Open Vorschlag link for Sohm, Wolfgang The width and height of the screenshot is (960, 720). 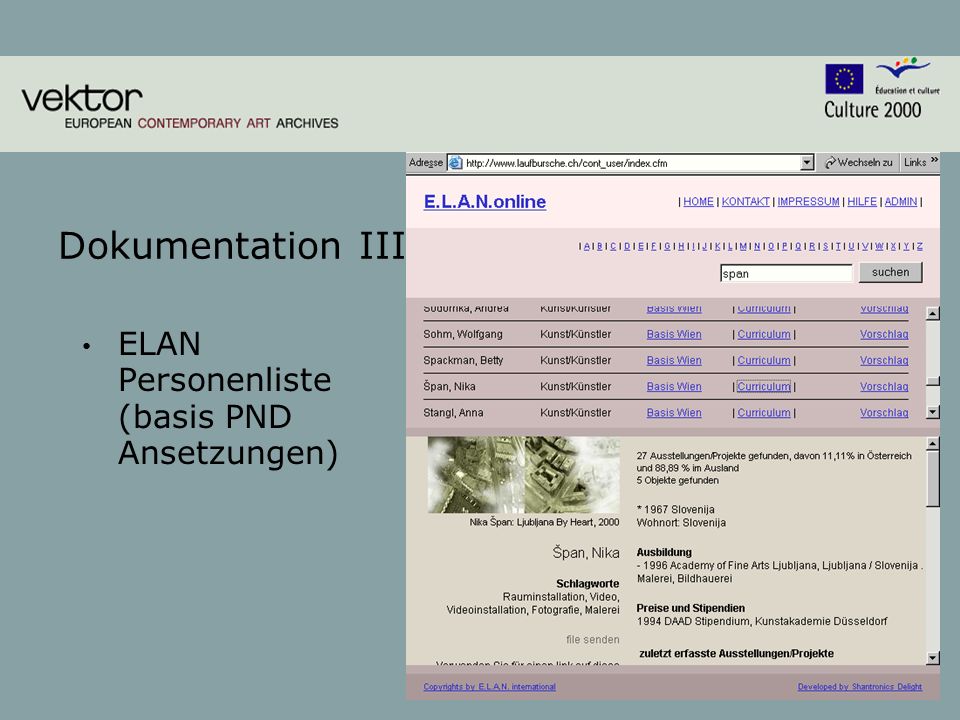pos(884,334)
